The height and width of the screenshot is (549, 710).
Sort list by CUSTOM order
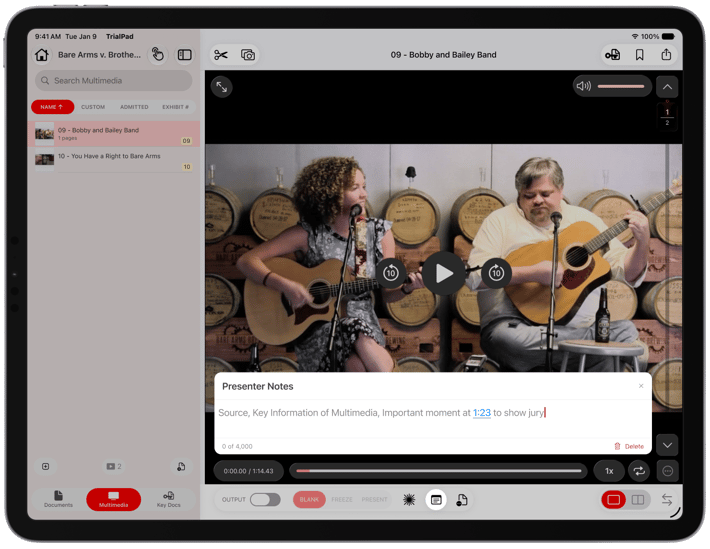[x=93, y=107]
